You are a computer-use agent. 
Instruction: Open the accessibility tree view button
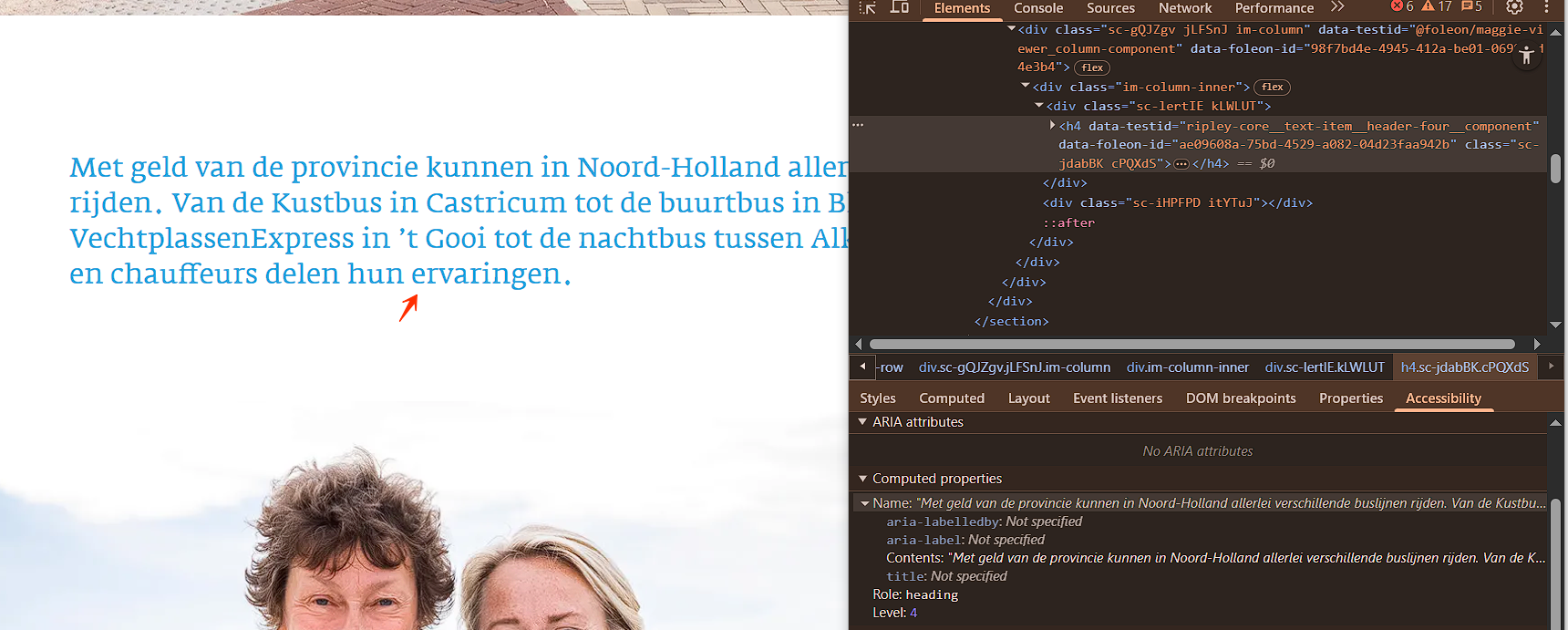pos(1527,56)
